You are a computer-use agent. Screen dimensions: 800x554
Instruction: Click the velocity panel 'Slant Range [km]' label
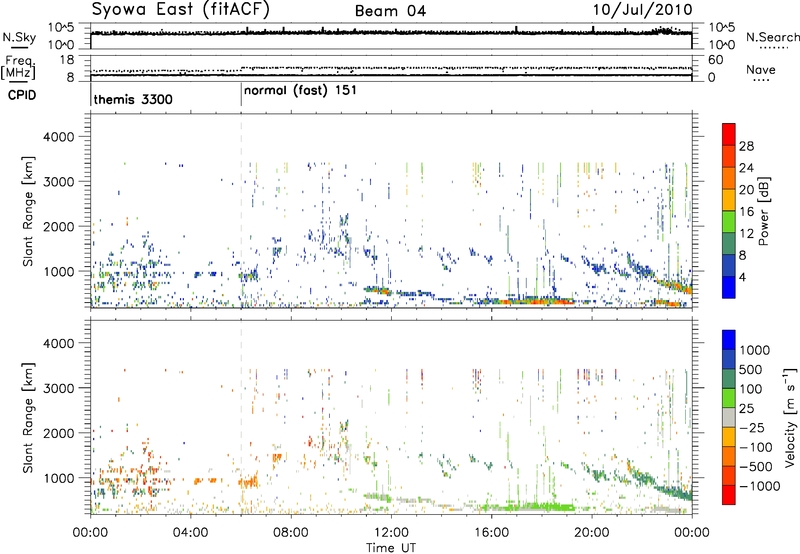pyautogui.click(x=28, y=418)
